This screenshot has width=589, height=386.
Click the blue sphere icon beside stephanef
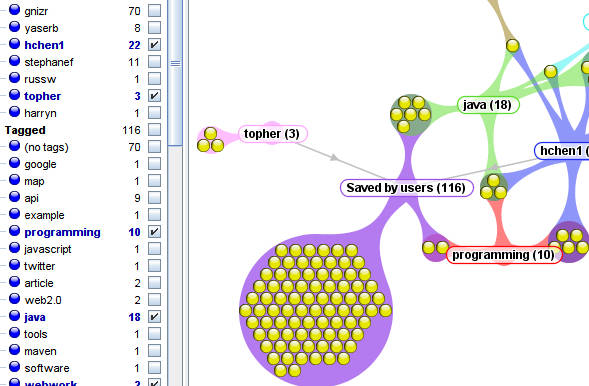[14, 60]
